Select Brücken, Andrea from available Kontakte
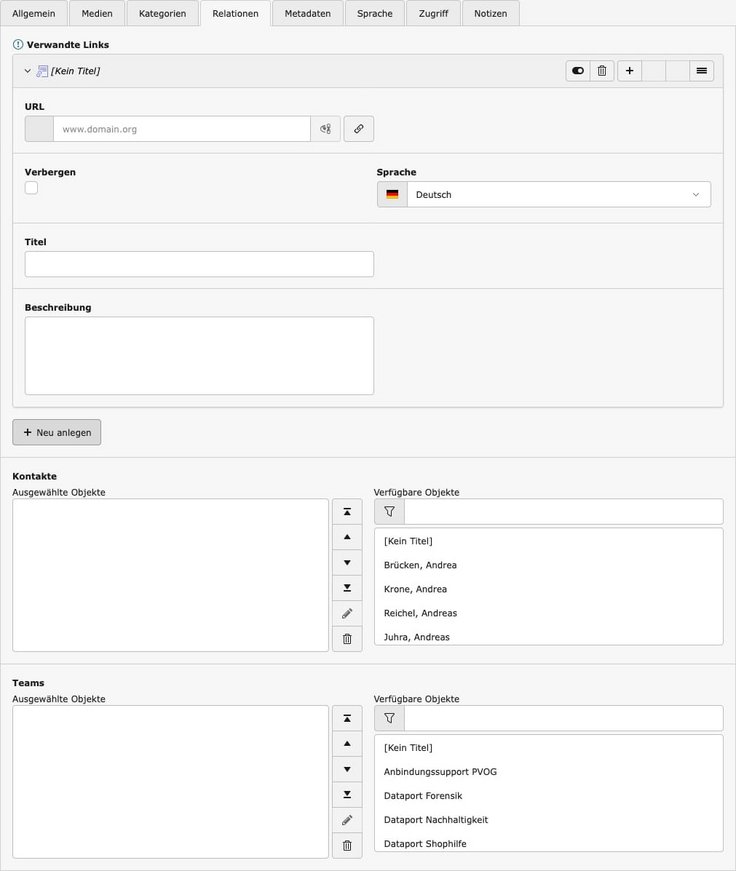Screen dimensions: 736x871 (420, 565)
